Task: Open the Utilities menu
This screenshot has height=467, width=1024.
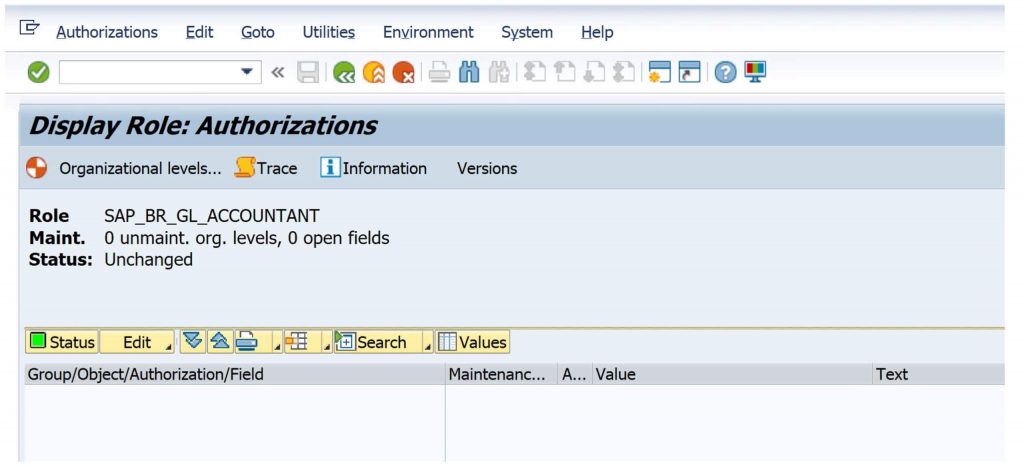Action: 328,32
